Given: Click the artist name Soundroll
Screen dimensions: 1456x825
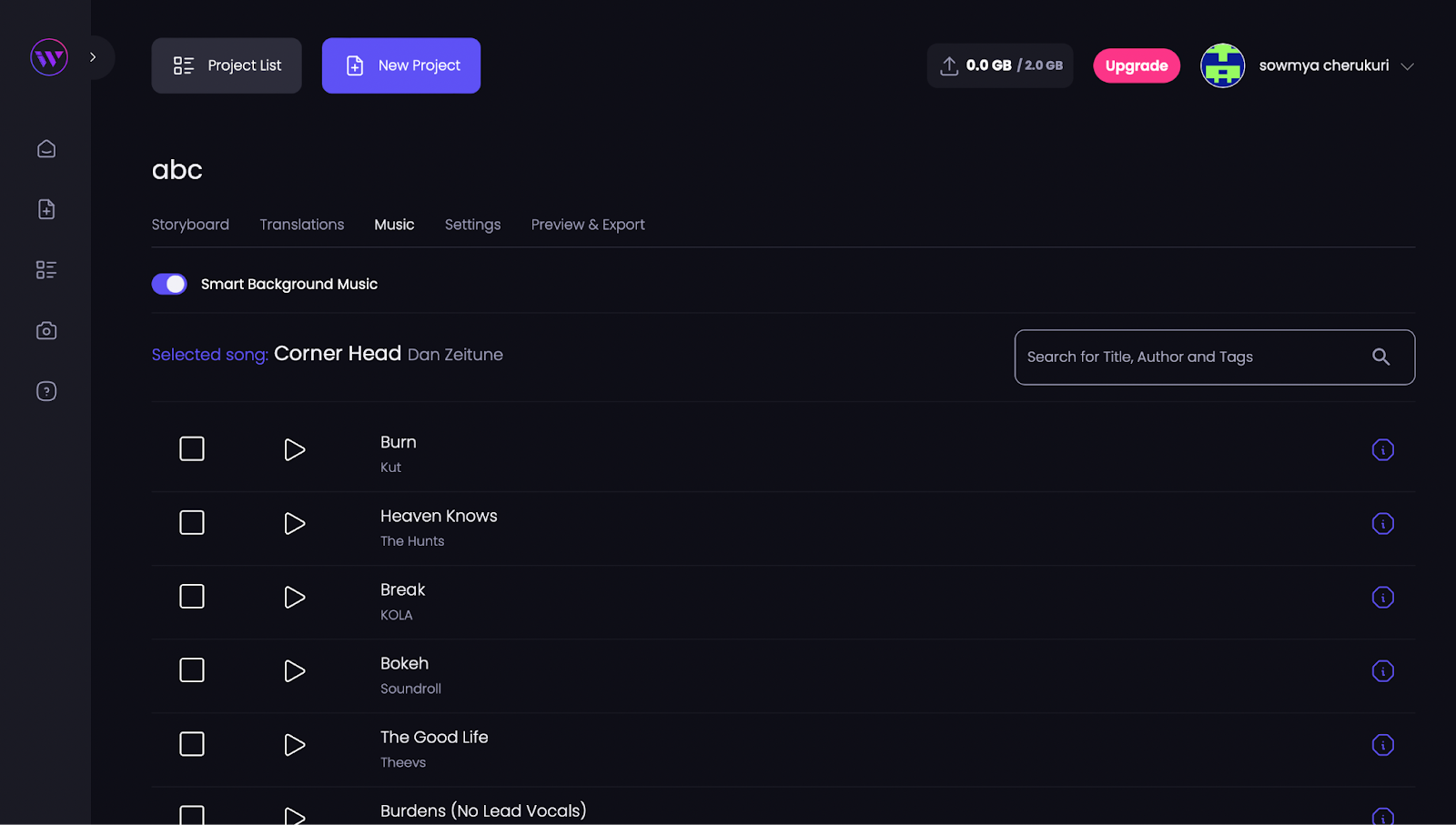Looking at the screenshot, I should 410,689.
